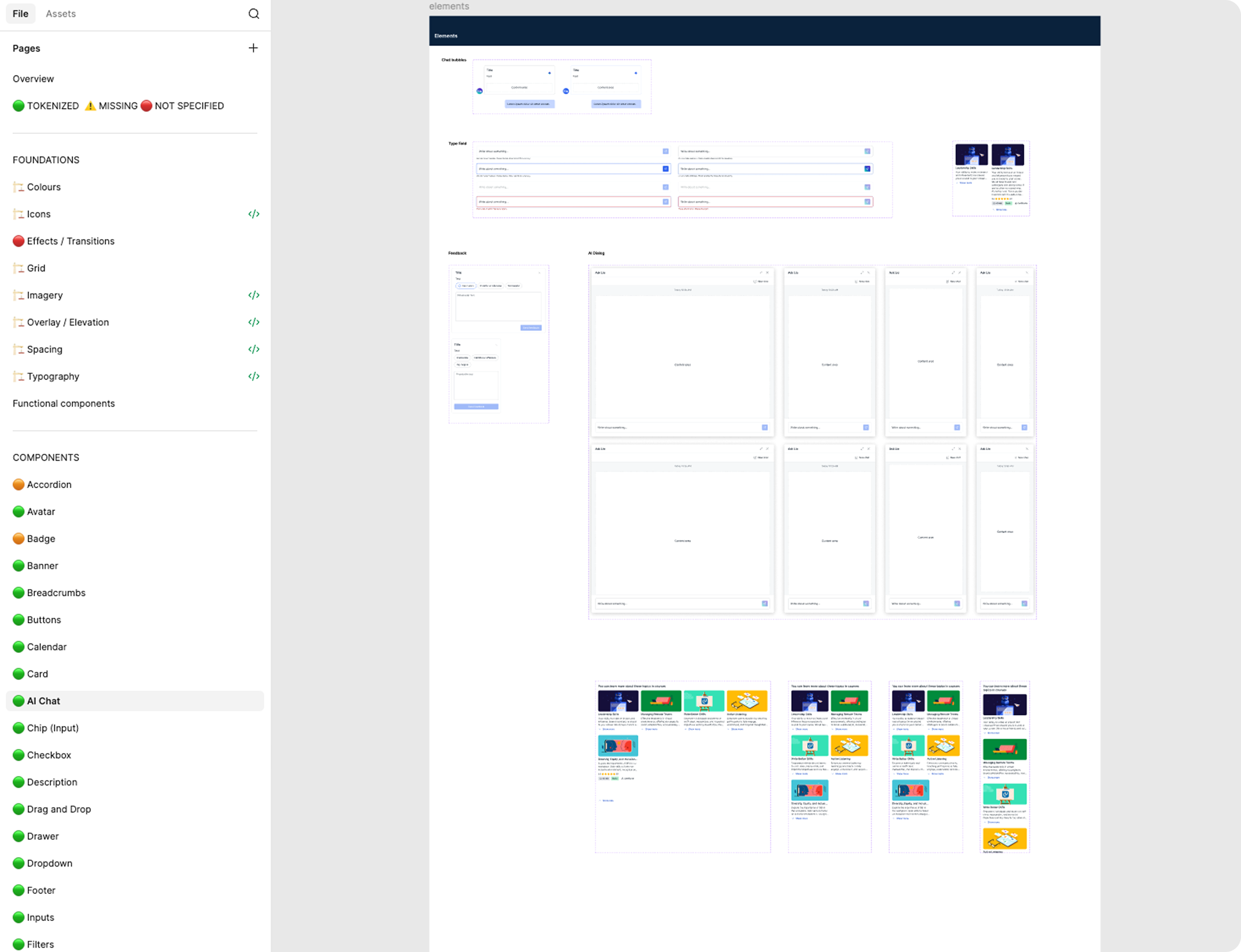
Task: Select the small two-card frame beside Type field
Action: click(x=990, y=178)
